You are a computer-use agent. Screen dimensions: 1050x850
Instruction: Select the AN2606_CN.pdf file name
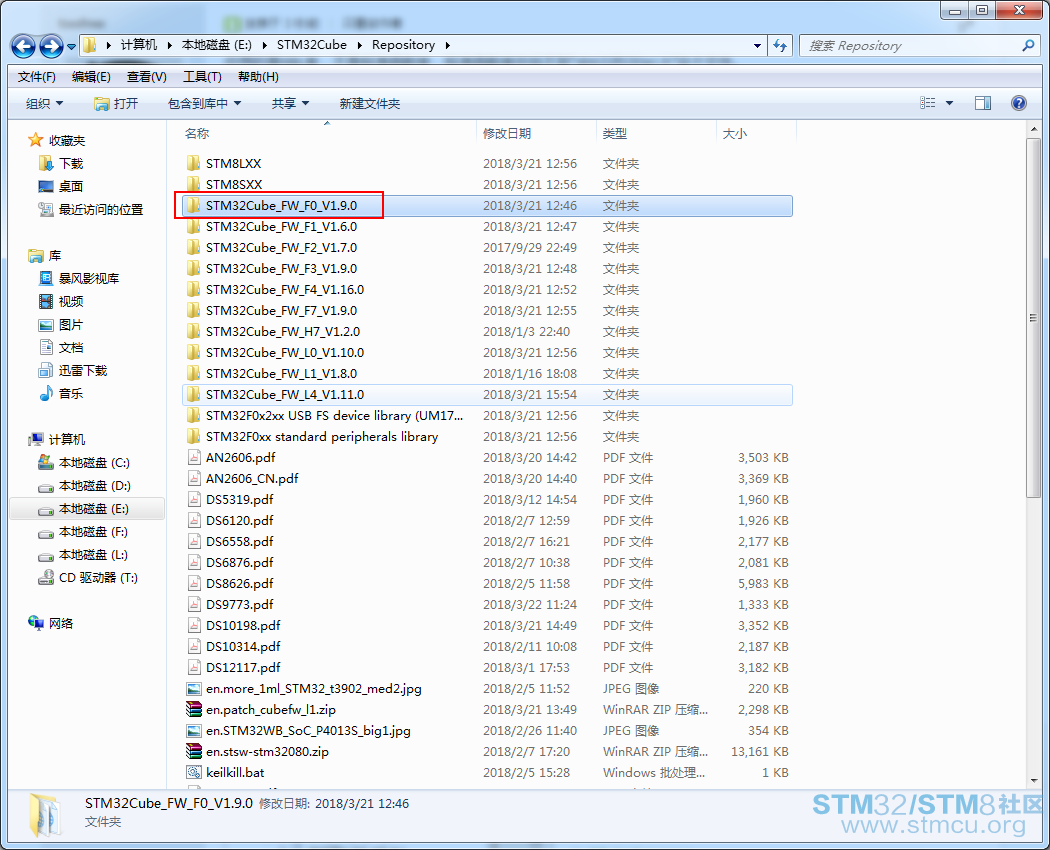252,478
